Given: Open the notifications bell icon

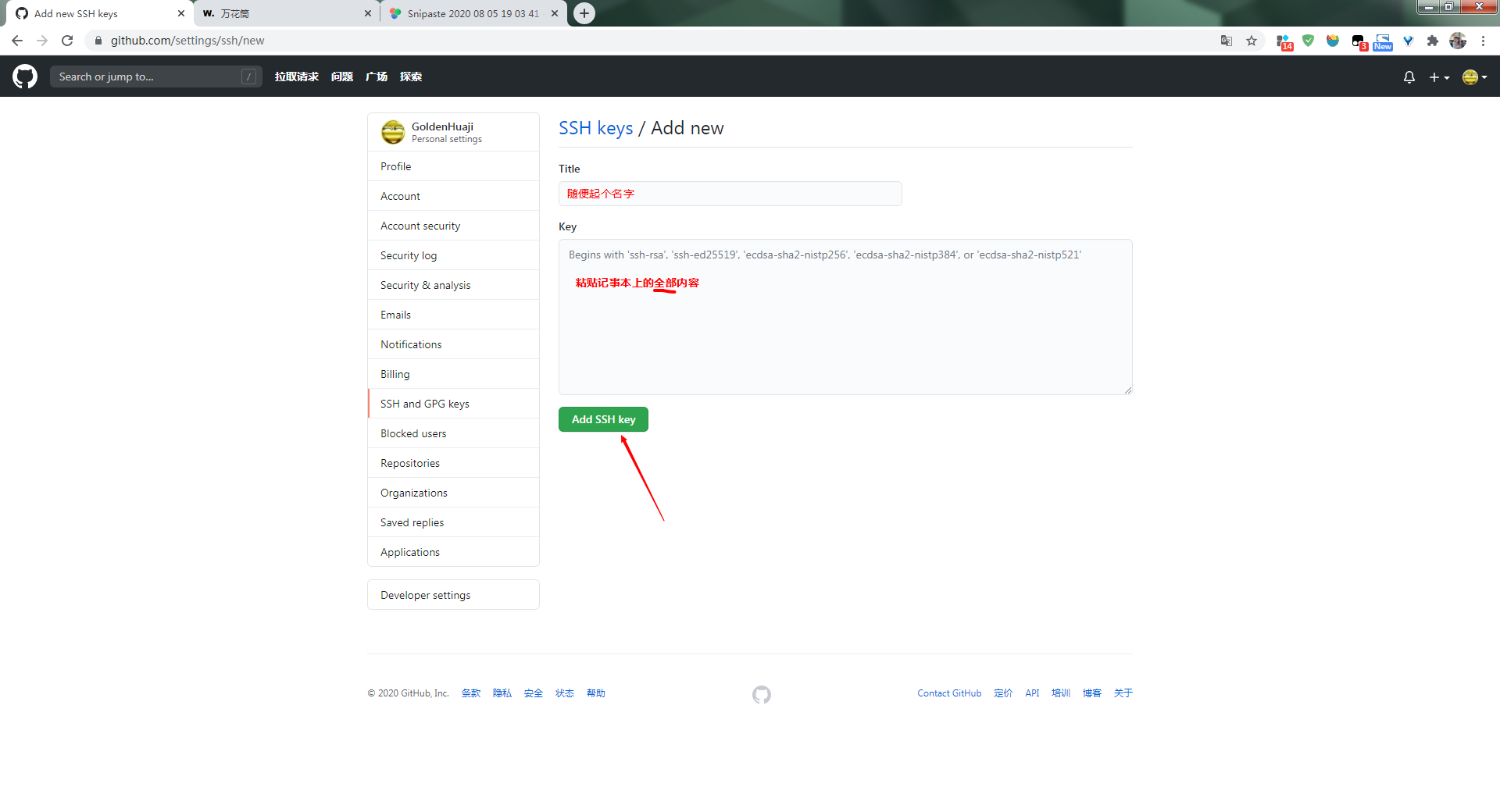Looking at the screenshot, I should (1409, 77).
